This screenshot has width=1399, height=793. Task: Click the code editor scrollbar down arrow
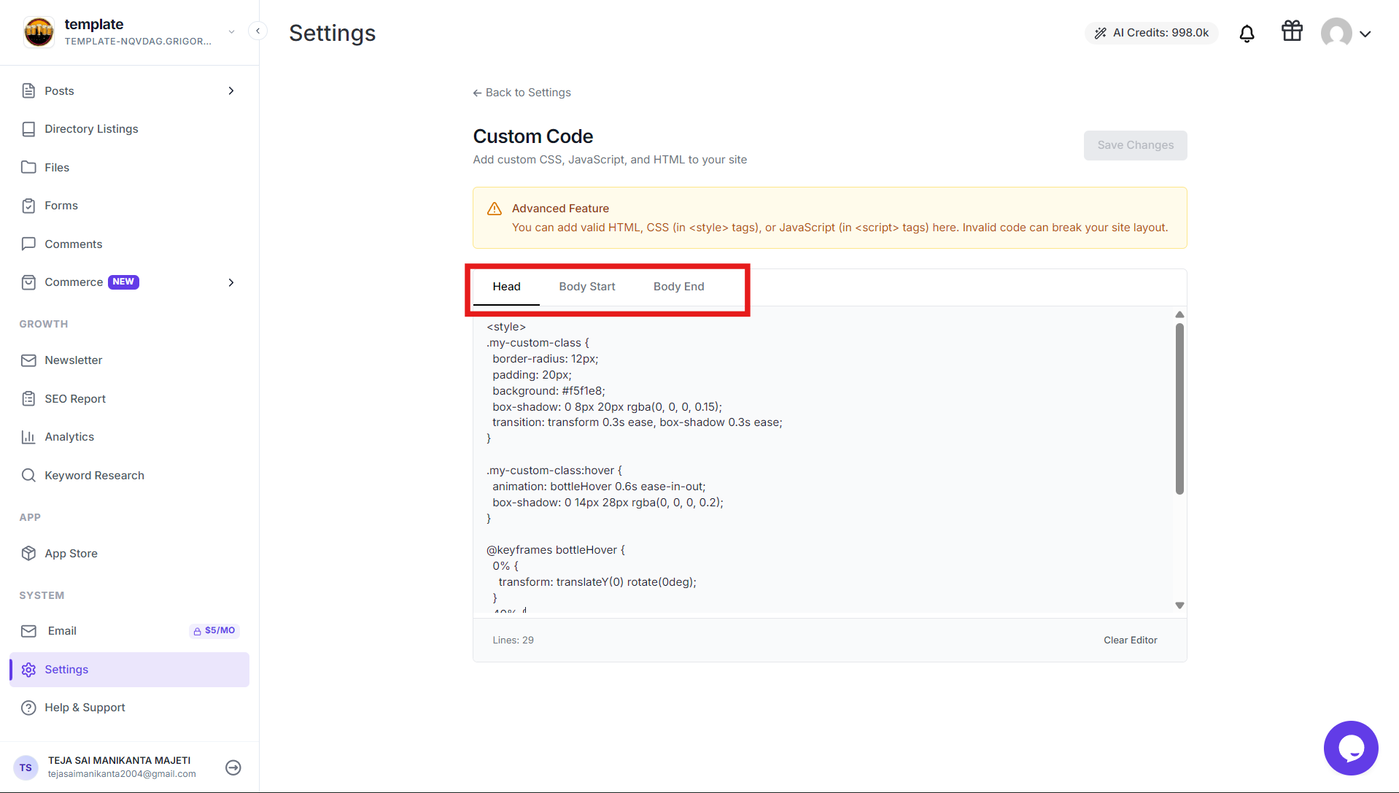click(x=1180, y=606)
